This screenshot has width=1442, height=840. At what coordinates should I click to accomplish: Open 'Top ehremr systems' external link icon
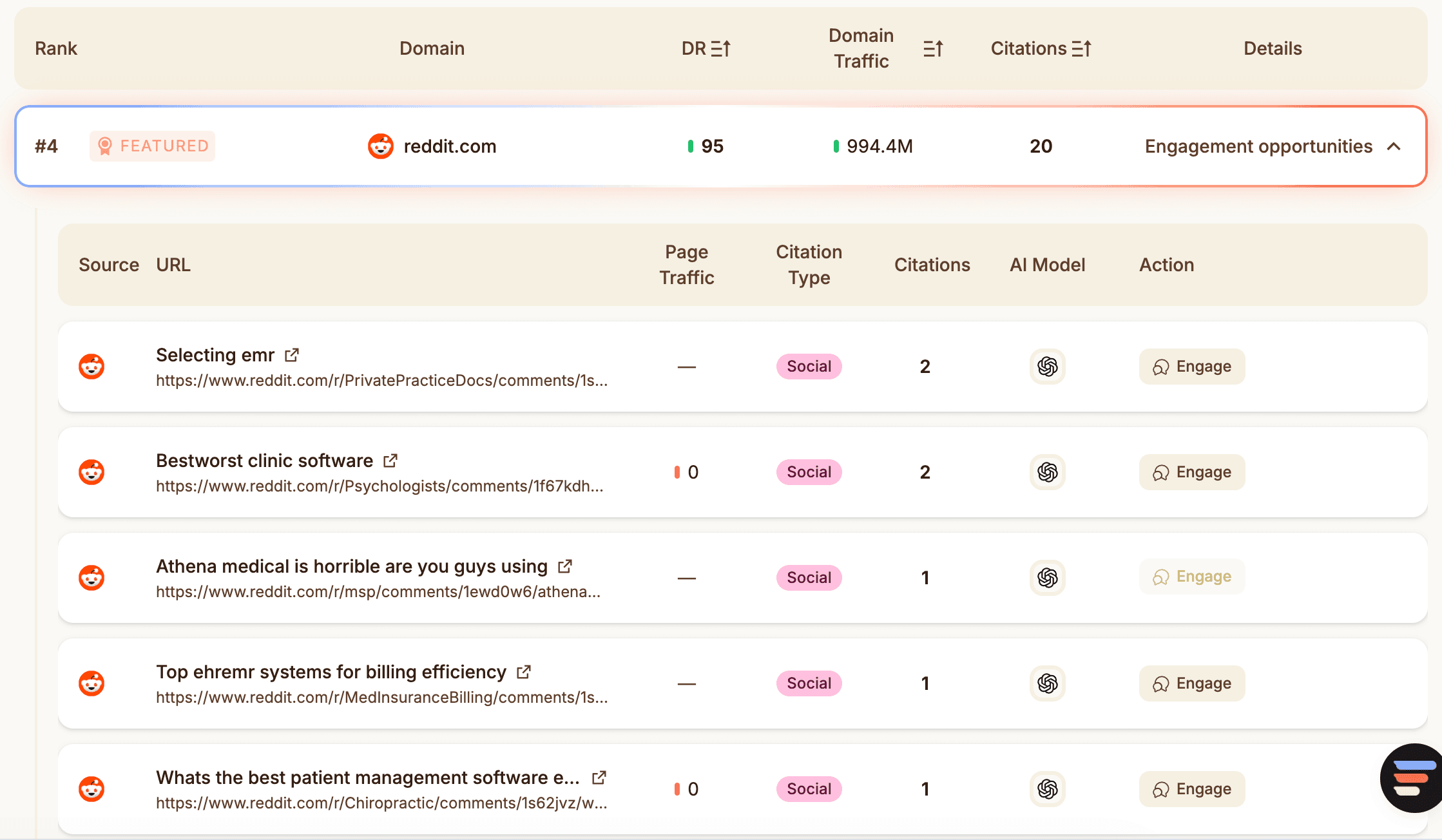(524, 672)
